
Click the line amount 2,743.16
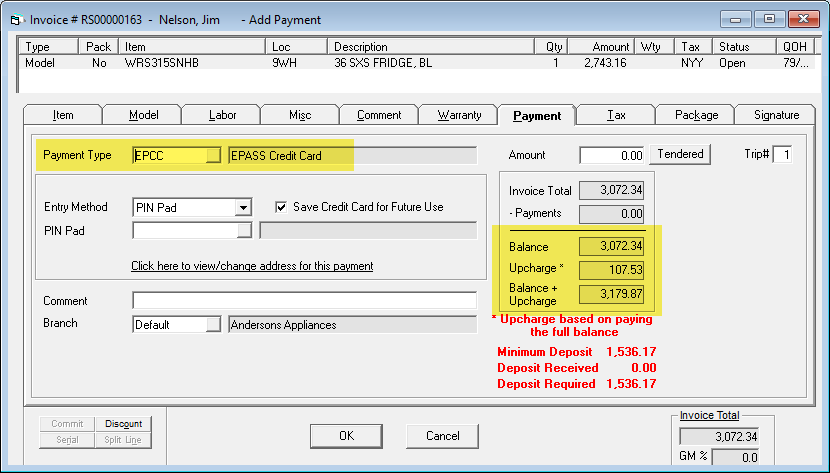[605, 63]
